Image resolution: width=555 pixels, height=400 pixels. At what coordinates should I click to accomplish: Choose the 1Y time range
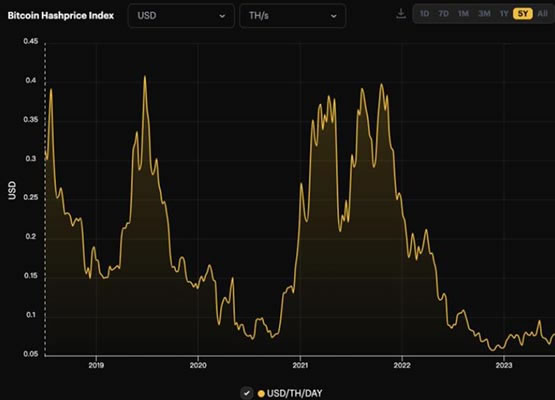(504, 14)
